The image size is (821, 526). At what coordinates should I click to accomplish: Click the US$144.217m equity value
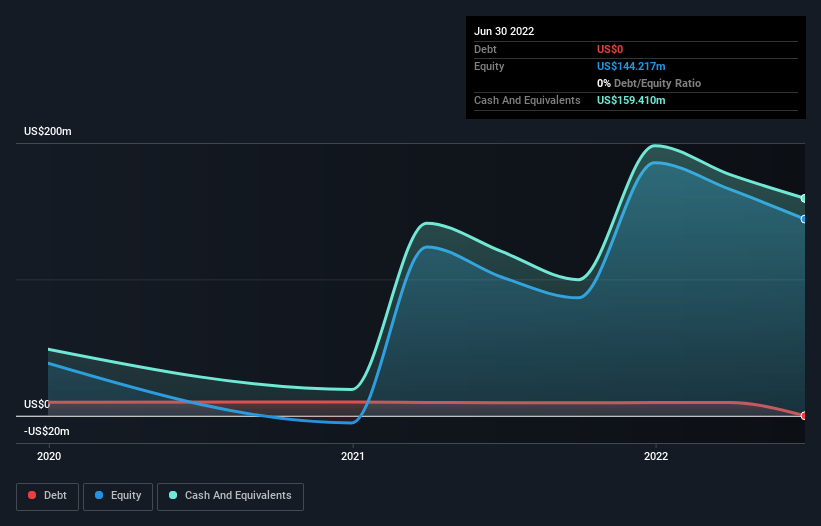pos(631,66)
